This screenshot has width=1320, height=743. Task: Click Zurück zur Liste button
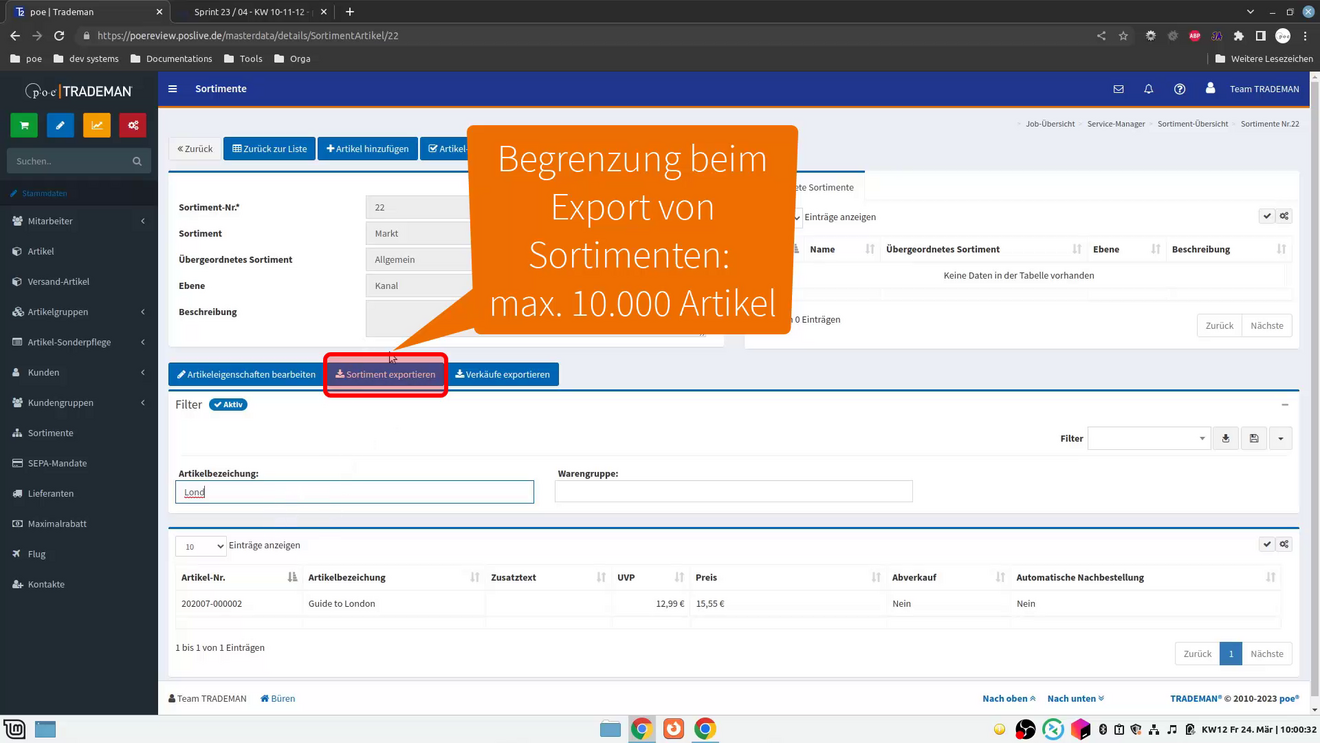tap(270, 149)
